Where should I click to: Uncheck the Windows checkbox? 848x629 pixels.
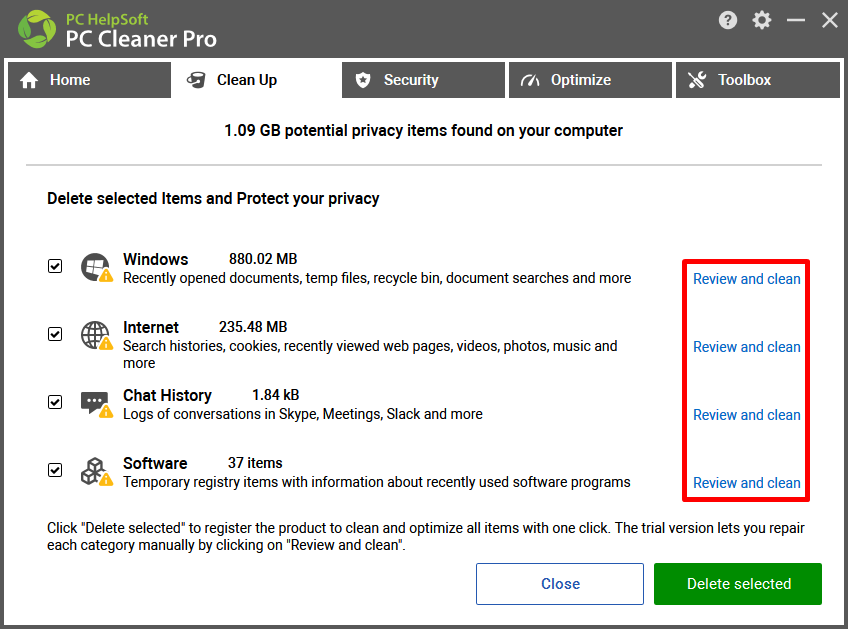55,266
